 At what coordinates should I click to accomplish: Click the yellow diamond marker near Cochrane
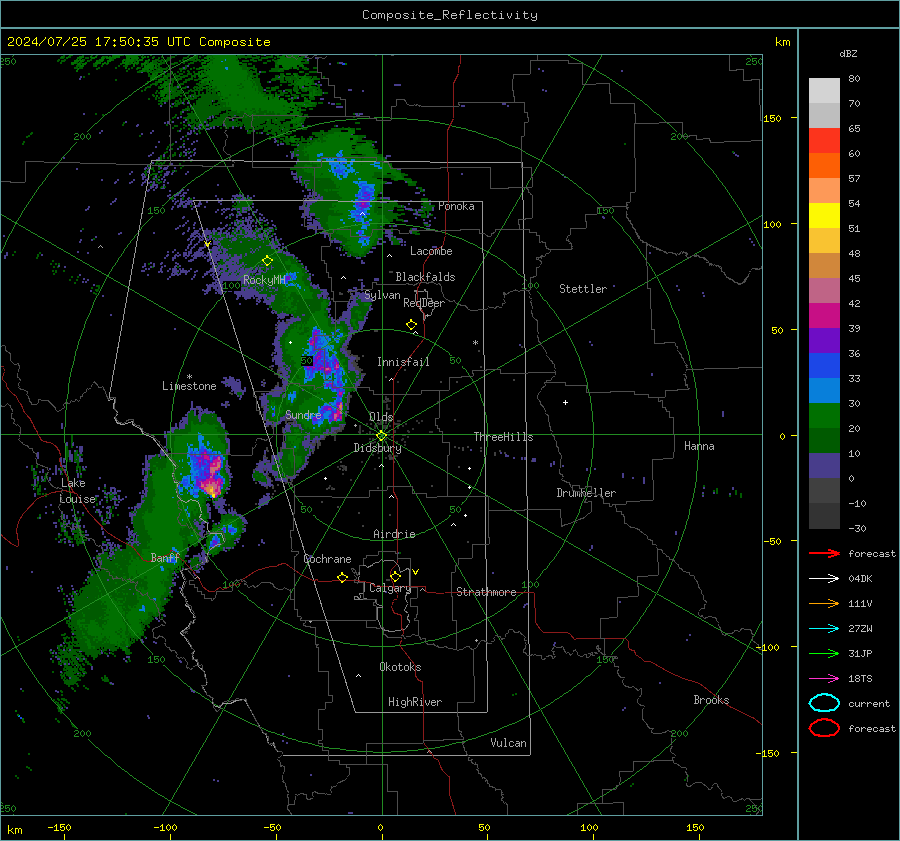[343, 577]
